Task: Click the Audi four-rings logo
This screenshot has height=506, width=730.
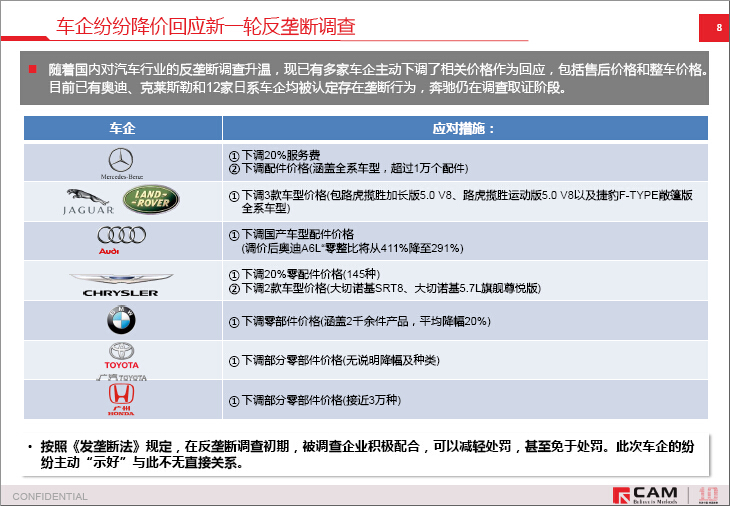Action: pyautogui.click(x=121, y=240)
